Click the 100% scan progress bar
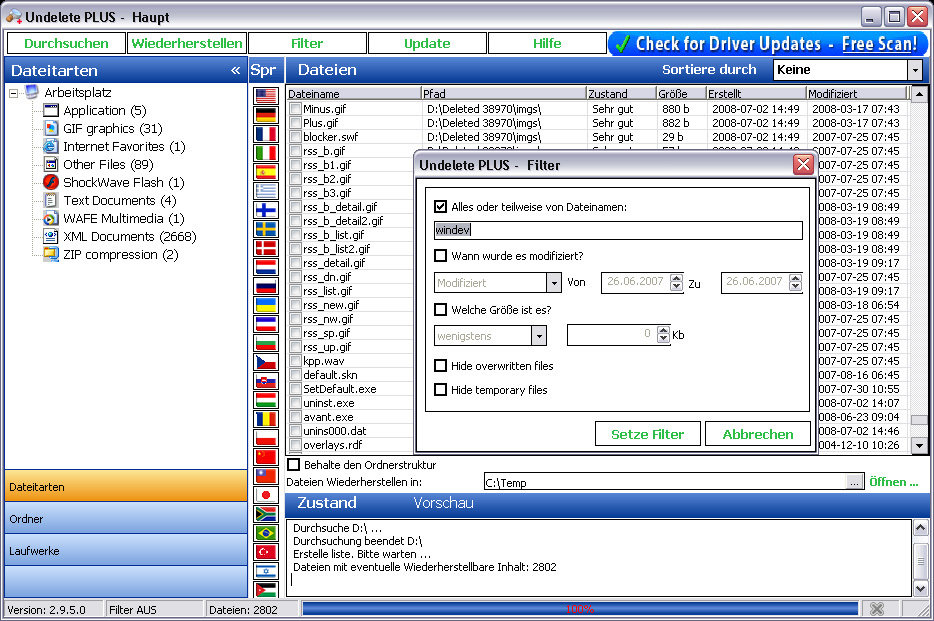This screenshot has width=934, height=621. (x=580, y=608)
